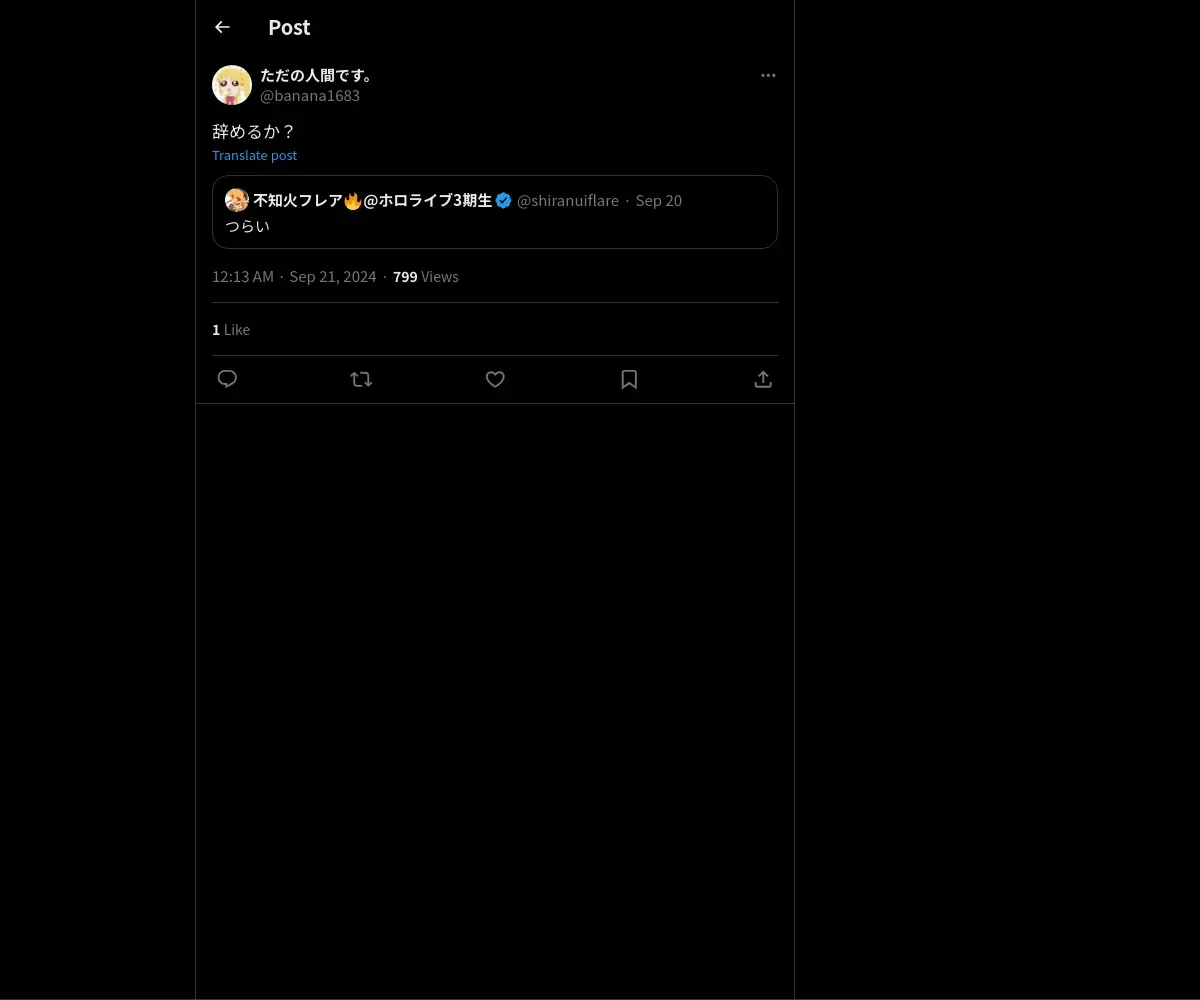View the 1 Like list
The width and height of the screenshot is (1200, 1000).
[231, 330]
